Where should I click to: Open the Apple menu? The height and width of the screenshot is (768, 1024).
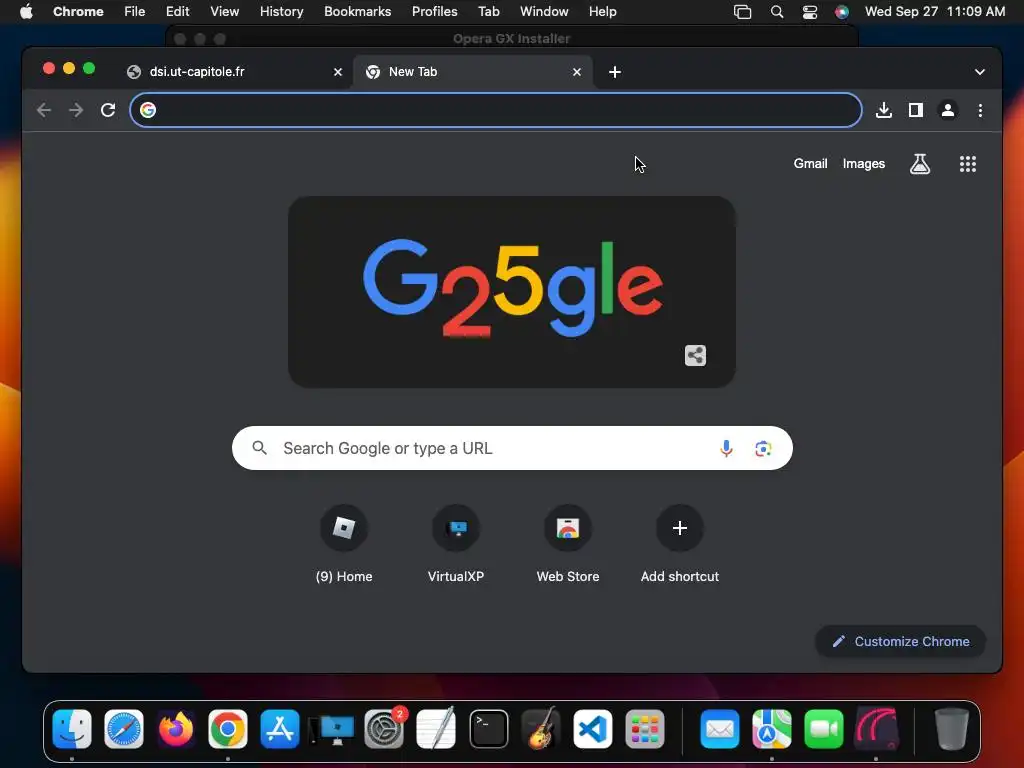point(26,11)
